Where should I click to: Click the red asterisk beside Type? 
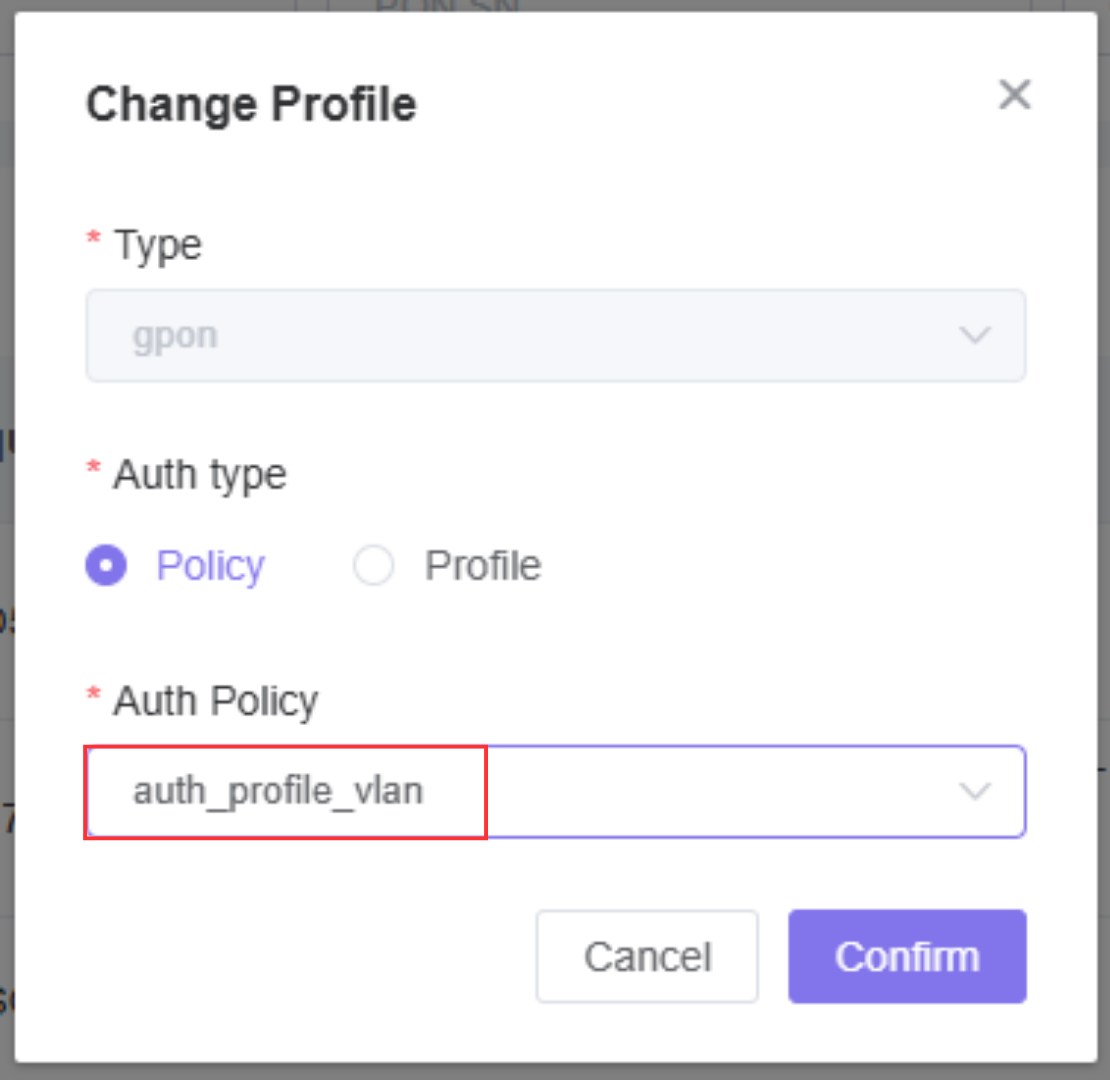95,242
